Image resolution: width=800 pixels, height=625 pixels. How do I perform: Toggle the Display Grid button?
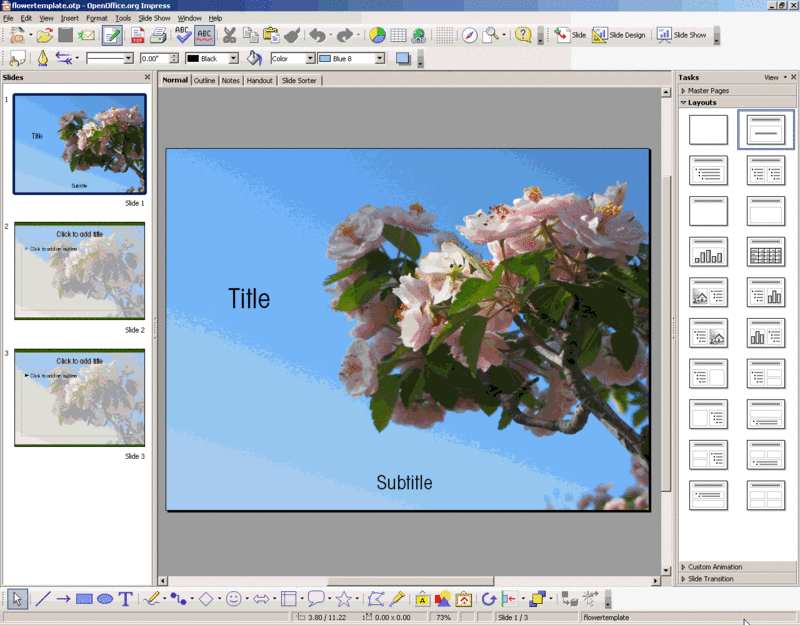[x=444, y=35]
